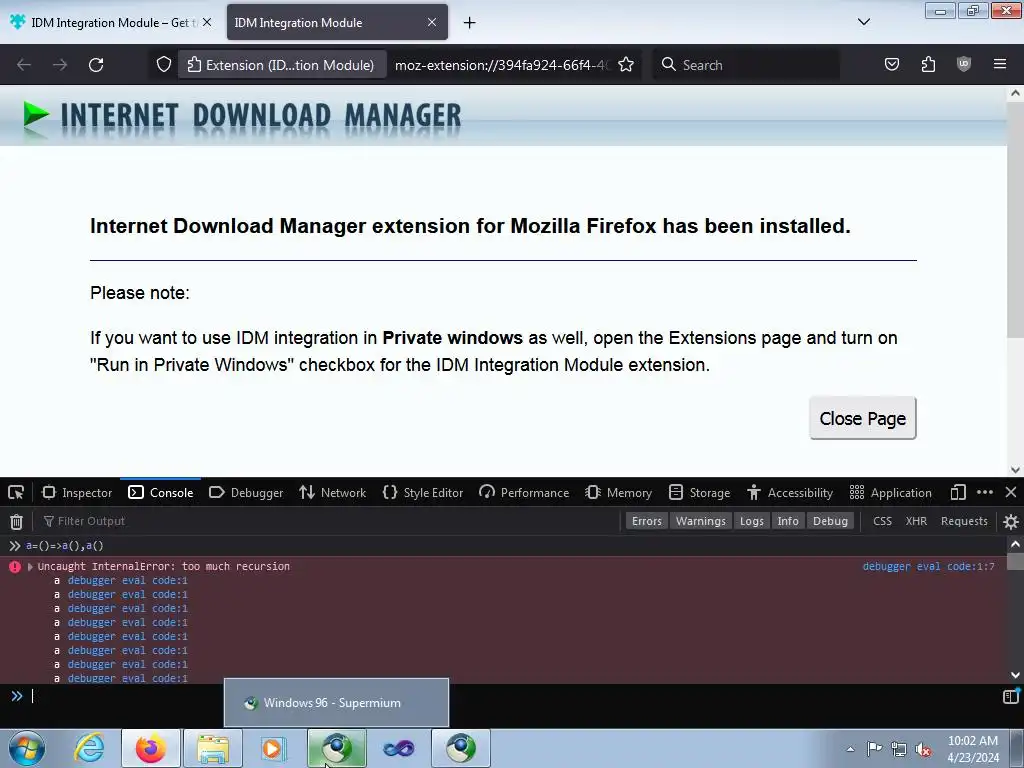This screenshot has height=768, width=1024.
Task: Toggle the XHR filter
Action: pos(916,521)
